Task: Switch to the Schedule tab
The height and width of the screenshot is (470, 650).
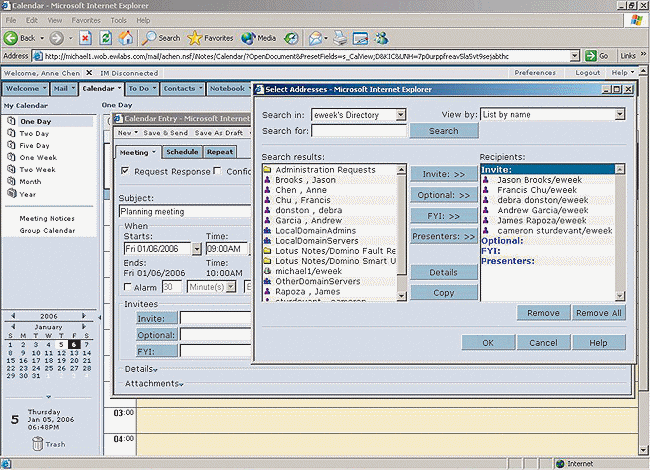Action: [182, 152]
